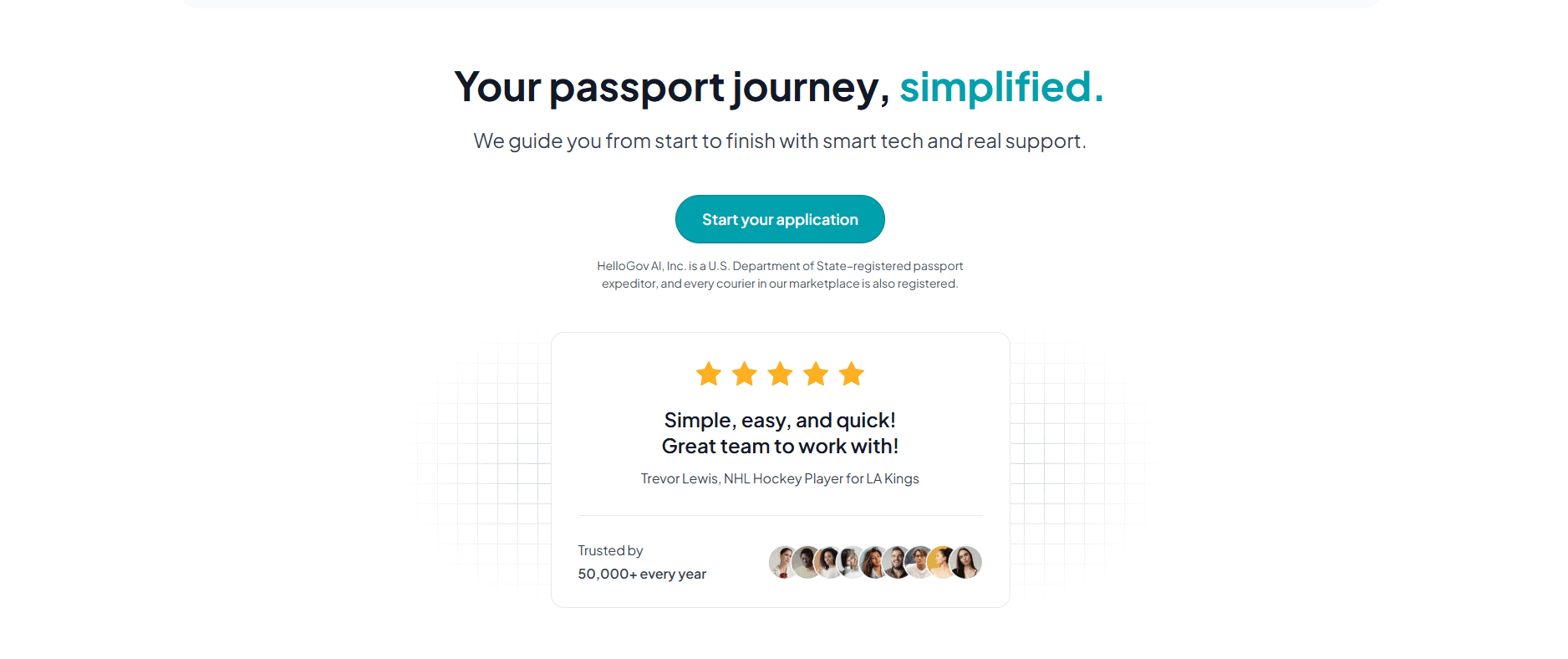This screenshot has width=1568, height=659.
Task: Click the Trevor Lewis attribution line
Action: point(780,478)
